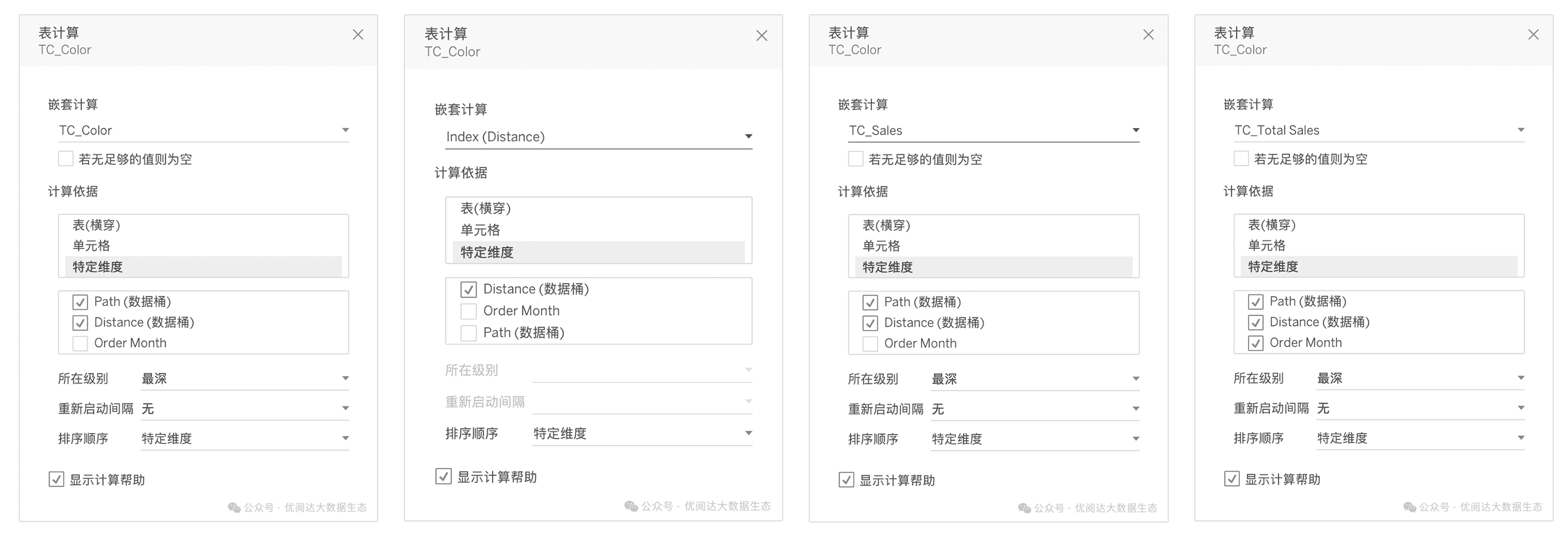Select 表(横穿) in nested TC_Color dialog

point(203,226)
